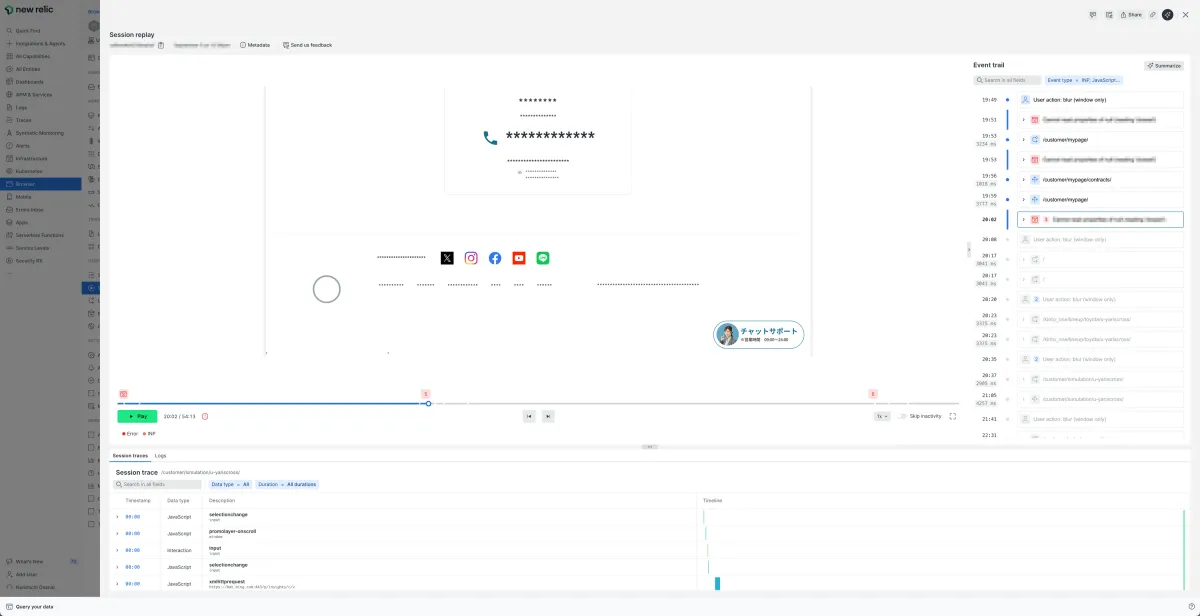The image size is (1200, 616).
Task: Click the Summarize button in Event trail
Action: [x=1164, y=65]
